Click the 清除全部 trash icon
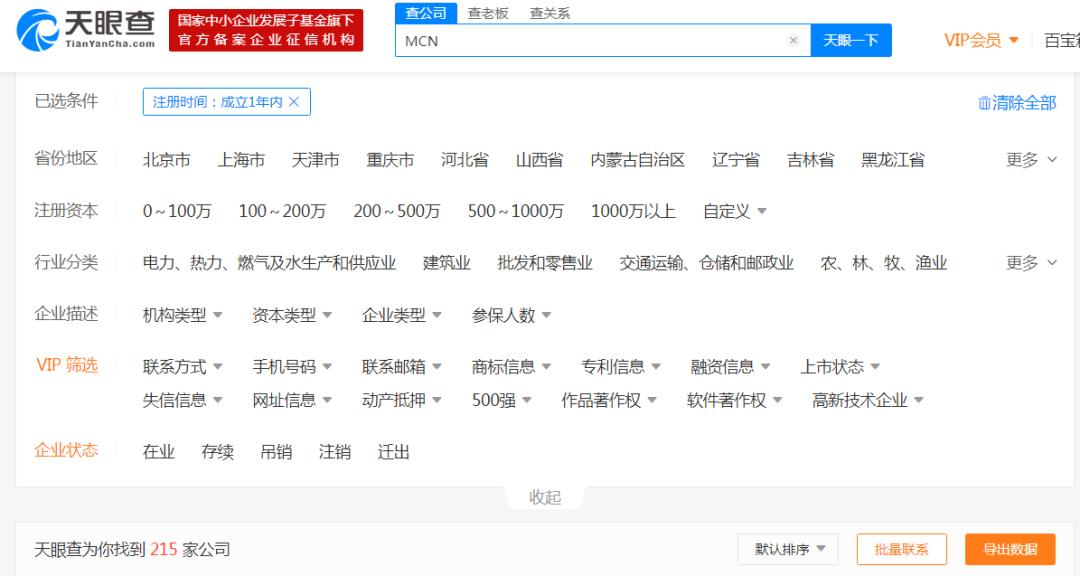 point(984,103)
